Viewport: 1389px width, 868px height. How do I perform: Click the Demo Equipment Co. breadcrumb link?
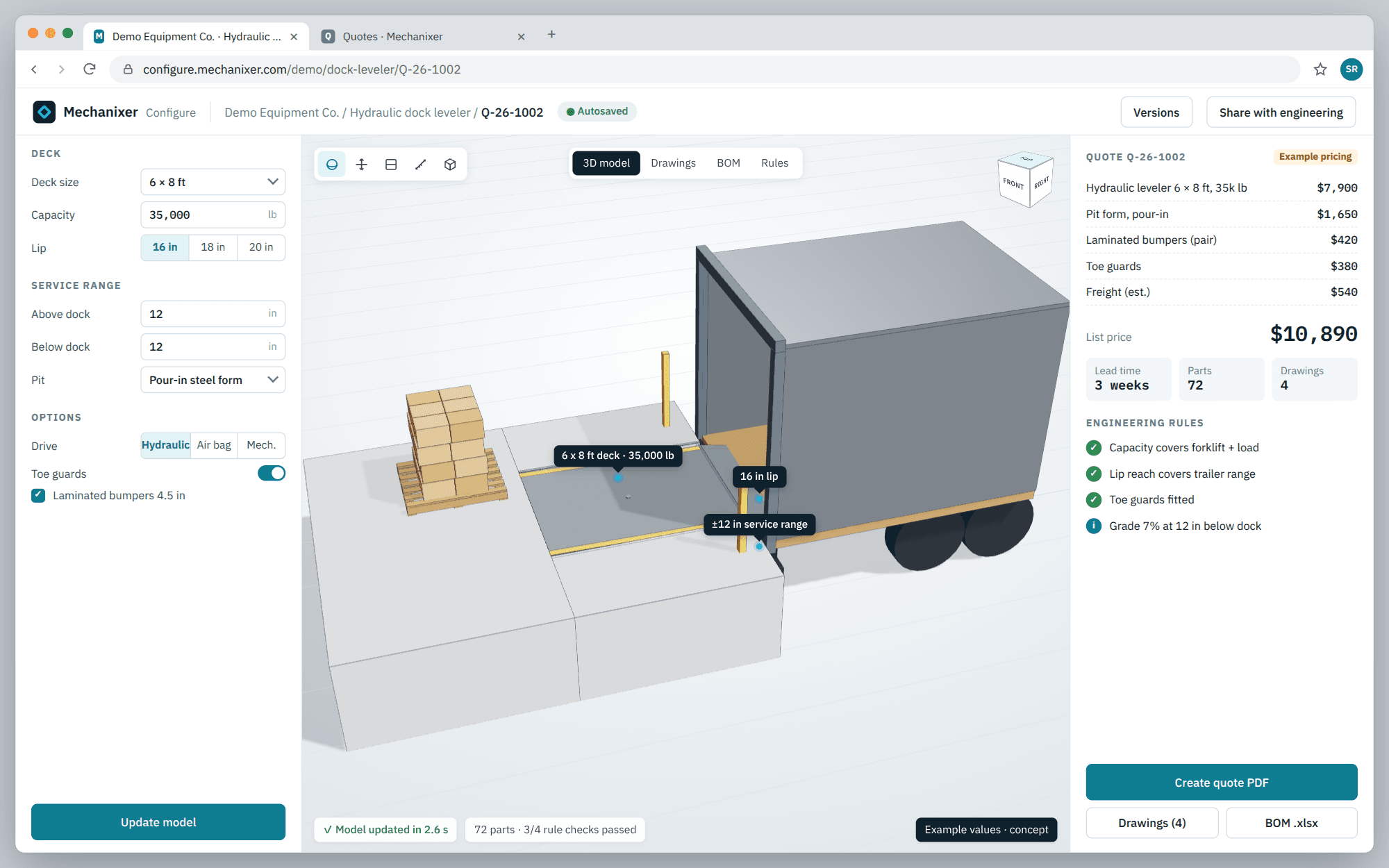pos(281,112)
